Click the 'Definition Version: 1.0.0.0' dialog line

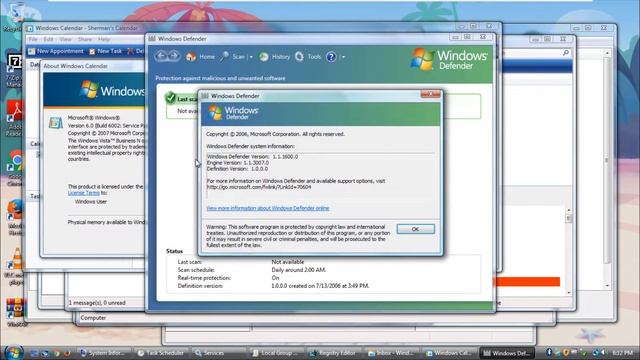click(x=237, y=169)
